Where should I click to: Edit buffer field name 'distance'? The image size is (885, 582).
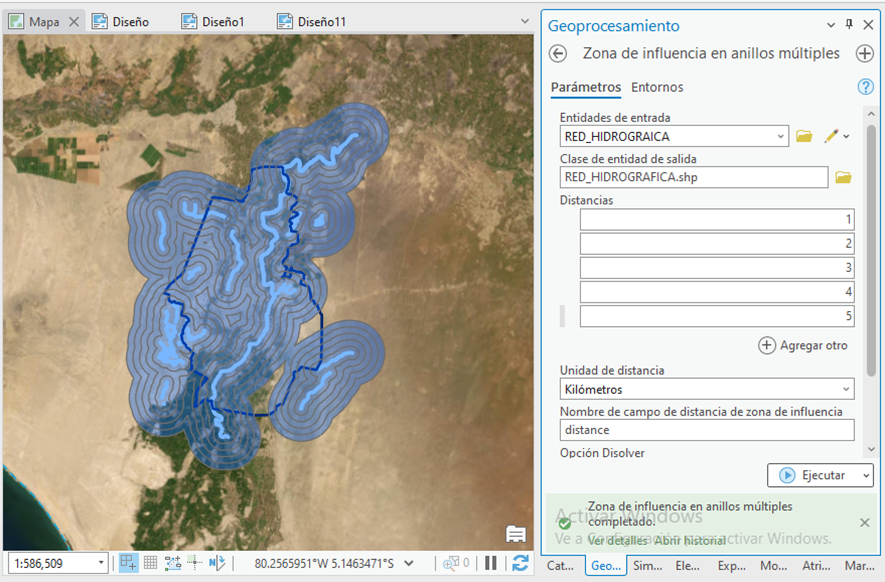click(x=707, y=430)
